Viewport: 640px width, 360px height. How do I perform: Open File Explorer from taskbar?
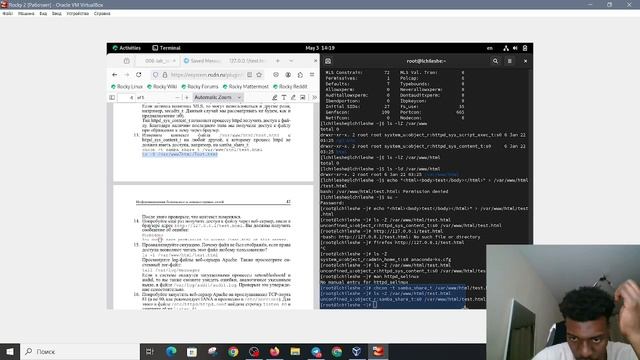tap(295, 351)
